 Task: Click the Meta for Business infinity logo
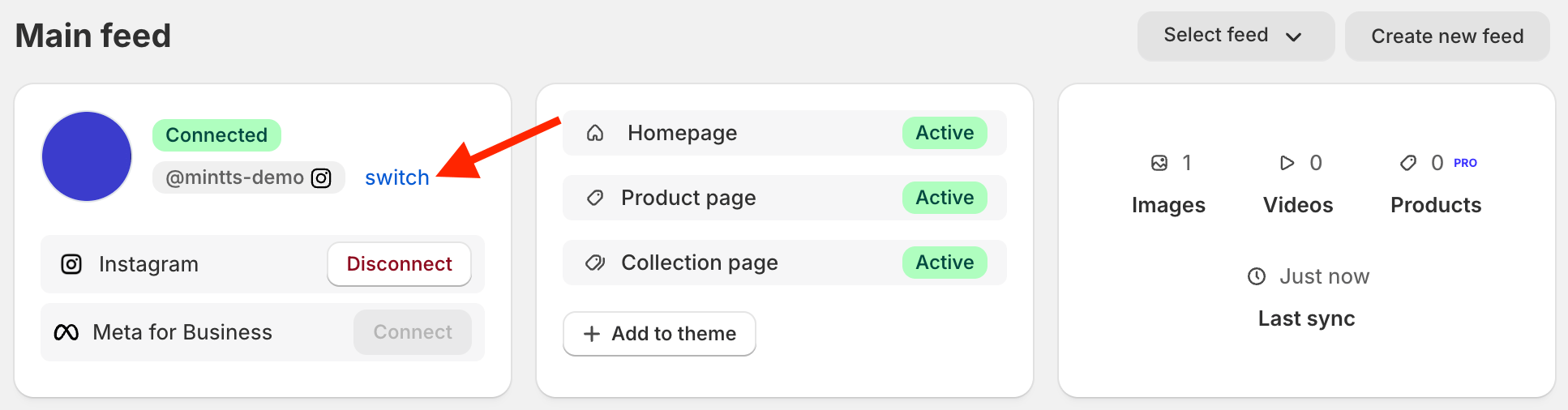tap(66, 332)
